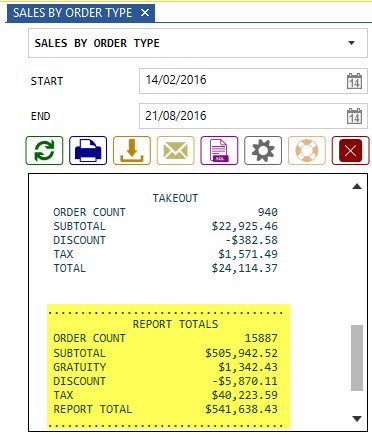
Task: Click the report scrollbar up arrow
Action: point(357,186)
